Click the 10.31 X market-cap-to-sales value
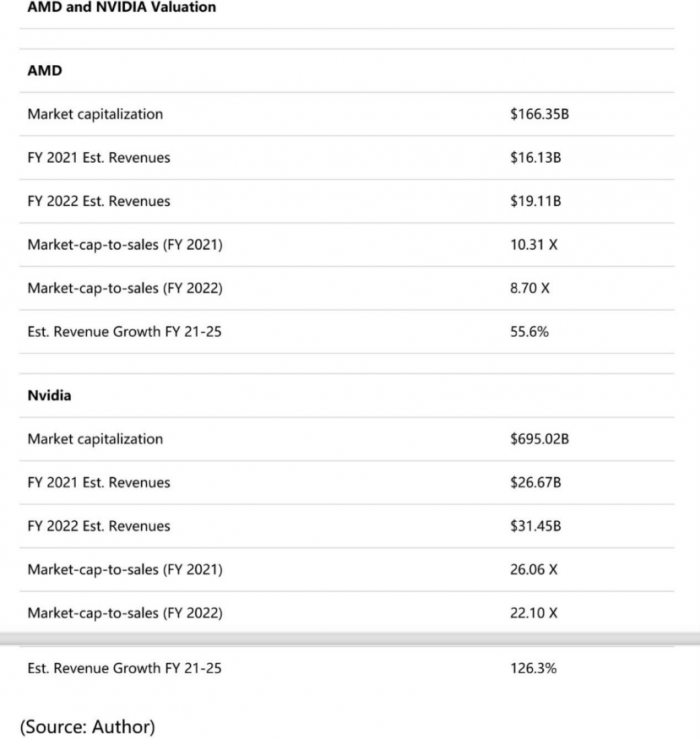The width and height of the screenshot is (700, 739). pos(533,244)
